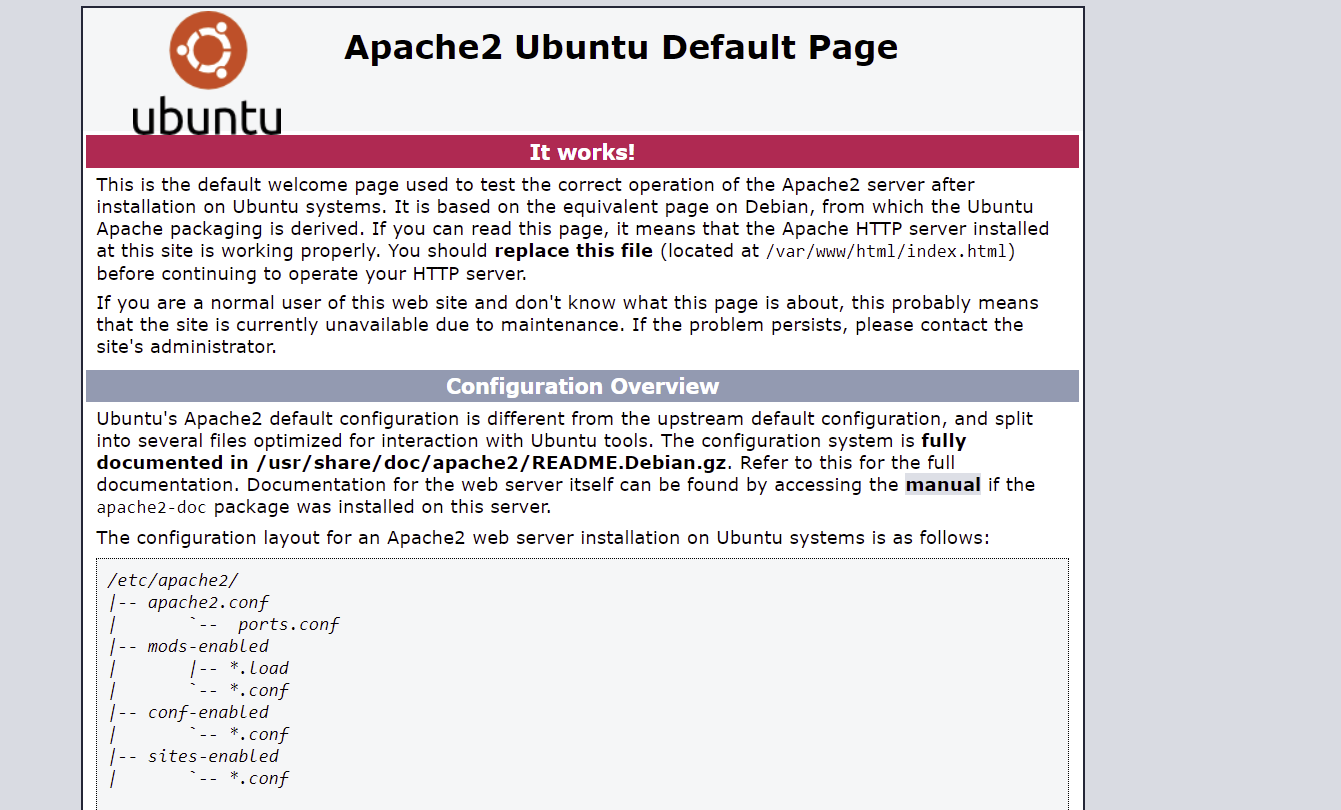The width and height of the screenshot is (1341, 810).
Task: Click the apache2-doc package name
Action: [151, 507]
